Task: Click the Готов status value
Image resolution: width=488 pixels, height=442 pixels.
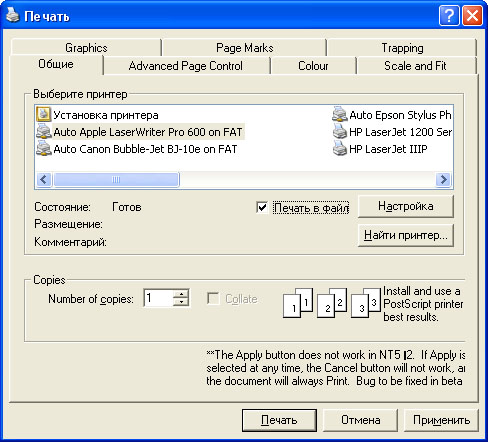Action: pos(127,207)
